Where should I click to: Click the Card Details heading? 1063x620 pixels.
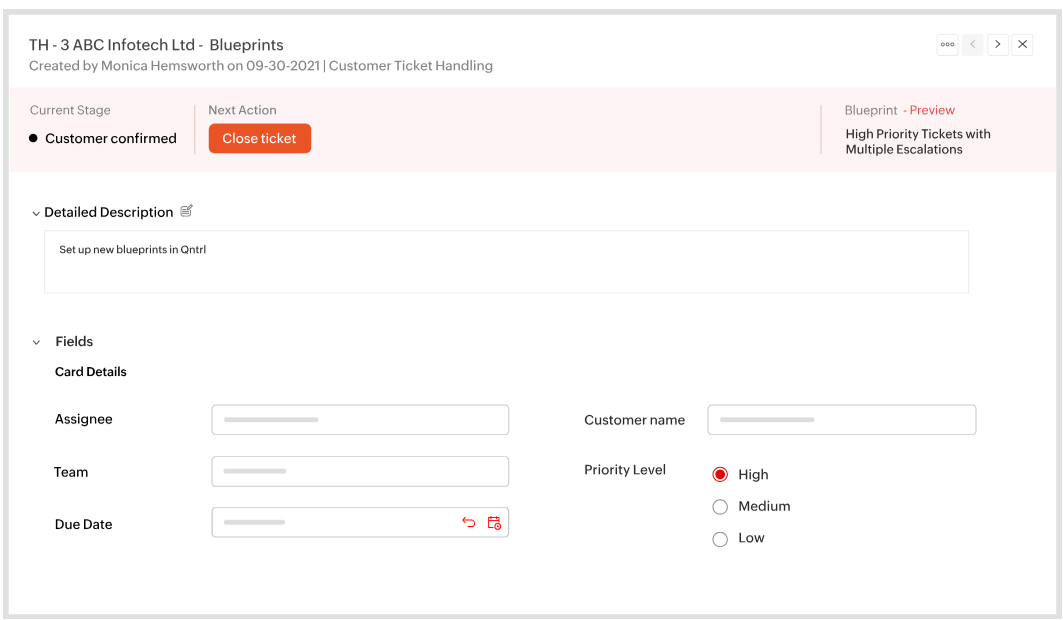click(x=91, y=372)
